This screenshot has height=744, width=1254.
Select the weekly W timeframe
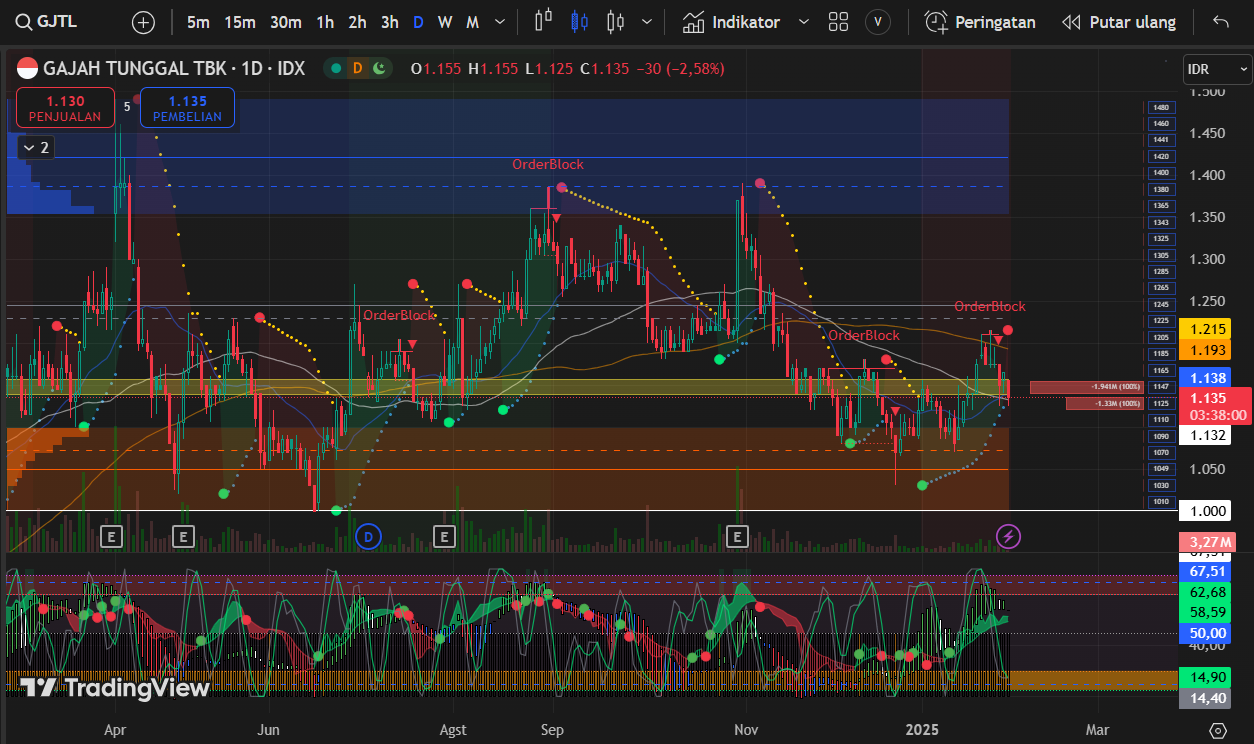445,22
